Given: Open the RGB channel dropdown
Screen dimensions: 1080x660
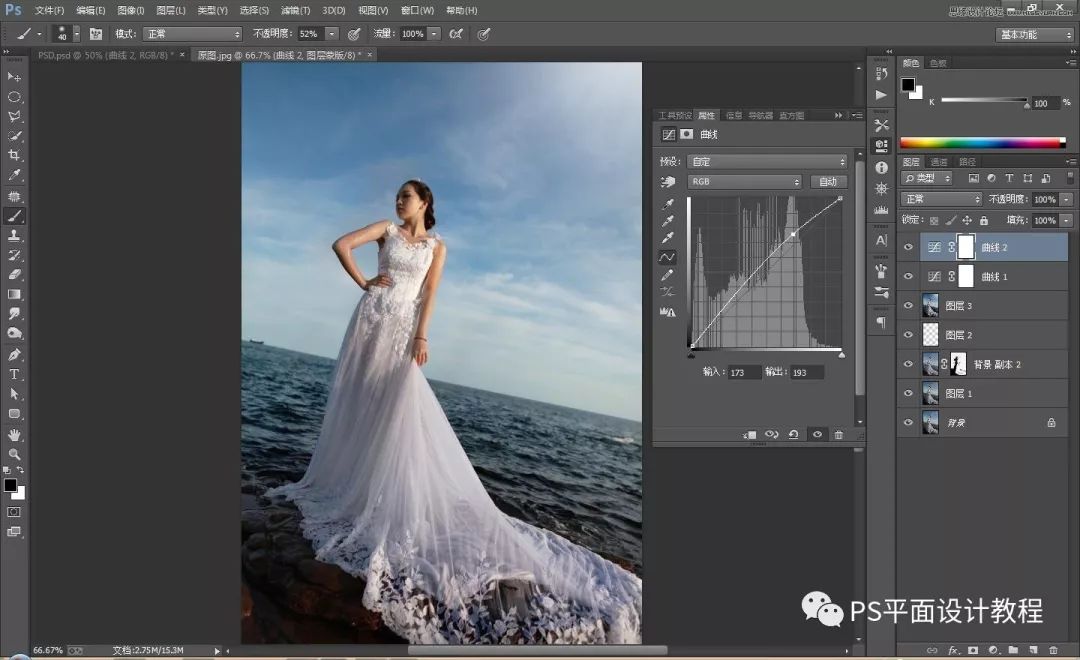Looking at the screenshot, I should (744, 182).
